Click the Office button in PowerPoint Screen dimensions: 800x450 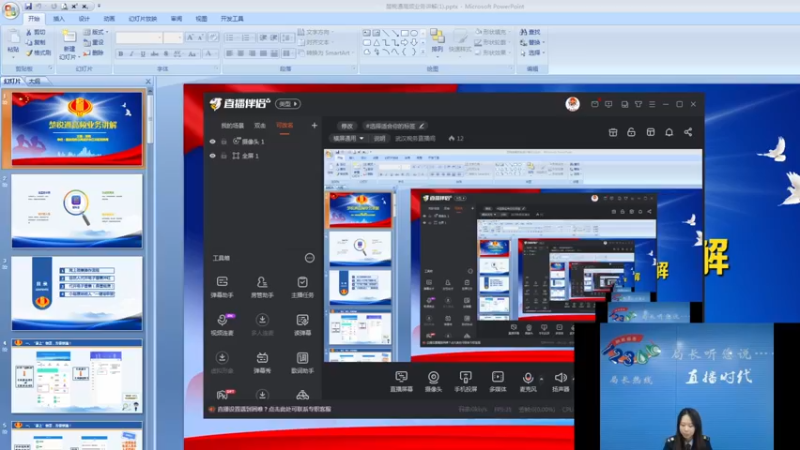point(10,10)
